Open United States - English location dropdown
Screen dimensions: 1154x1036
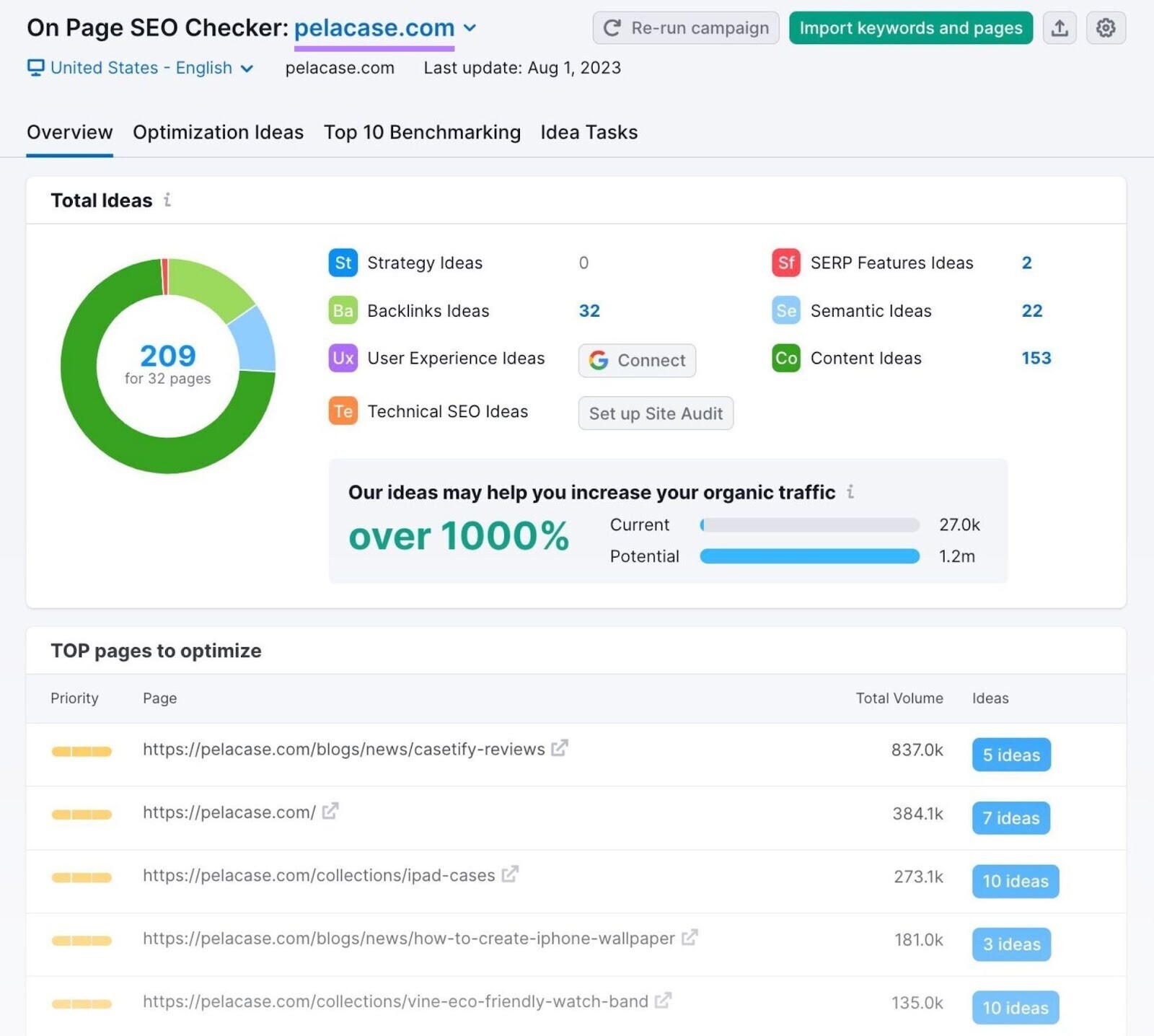pyautogui.click(x=141, y=68)
